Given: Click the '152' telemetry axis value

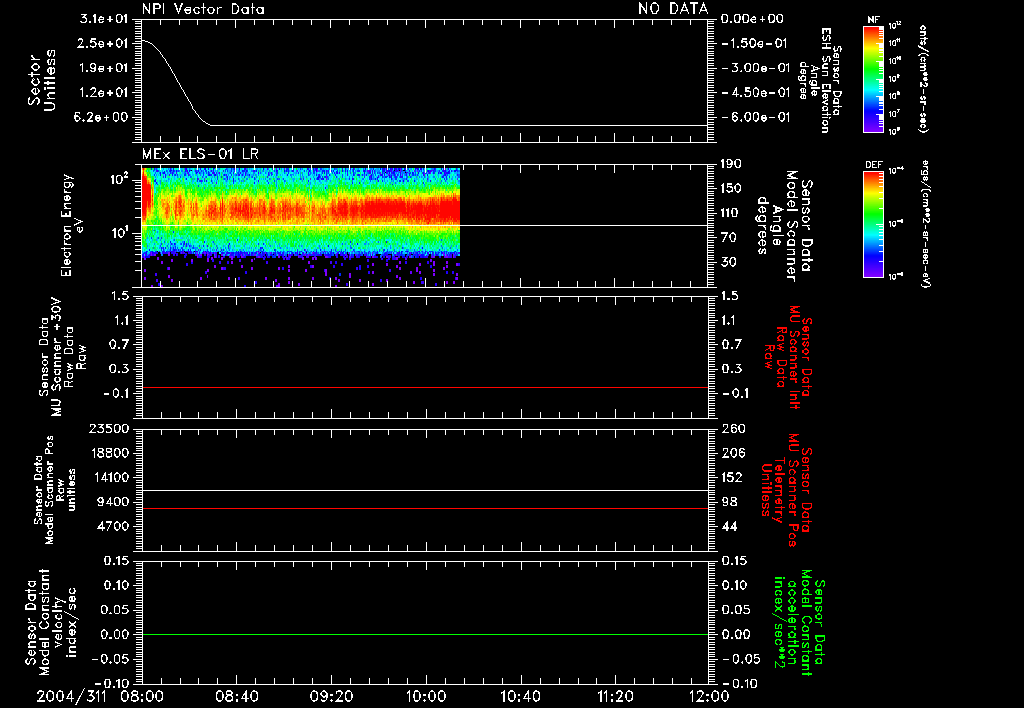Looking at the screenshot, I should tap(731, 477).
